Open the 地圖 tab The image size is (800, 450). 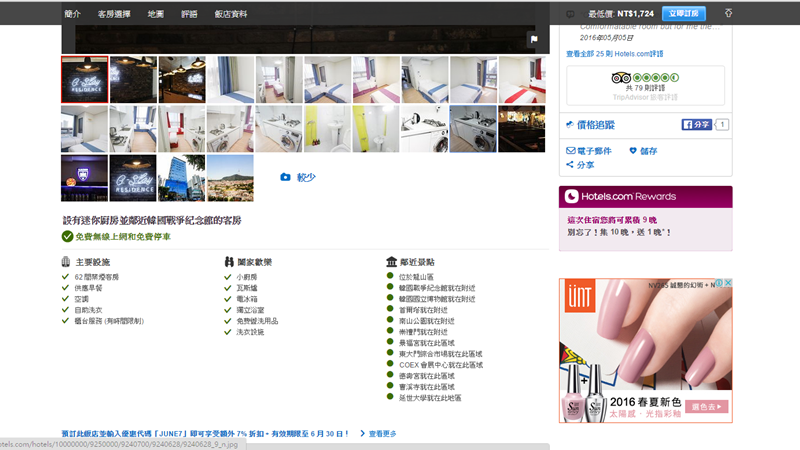156,14
